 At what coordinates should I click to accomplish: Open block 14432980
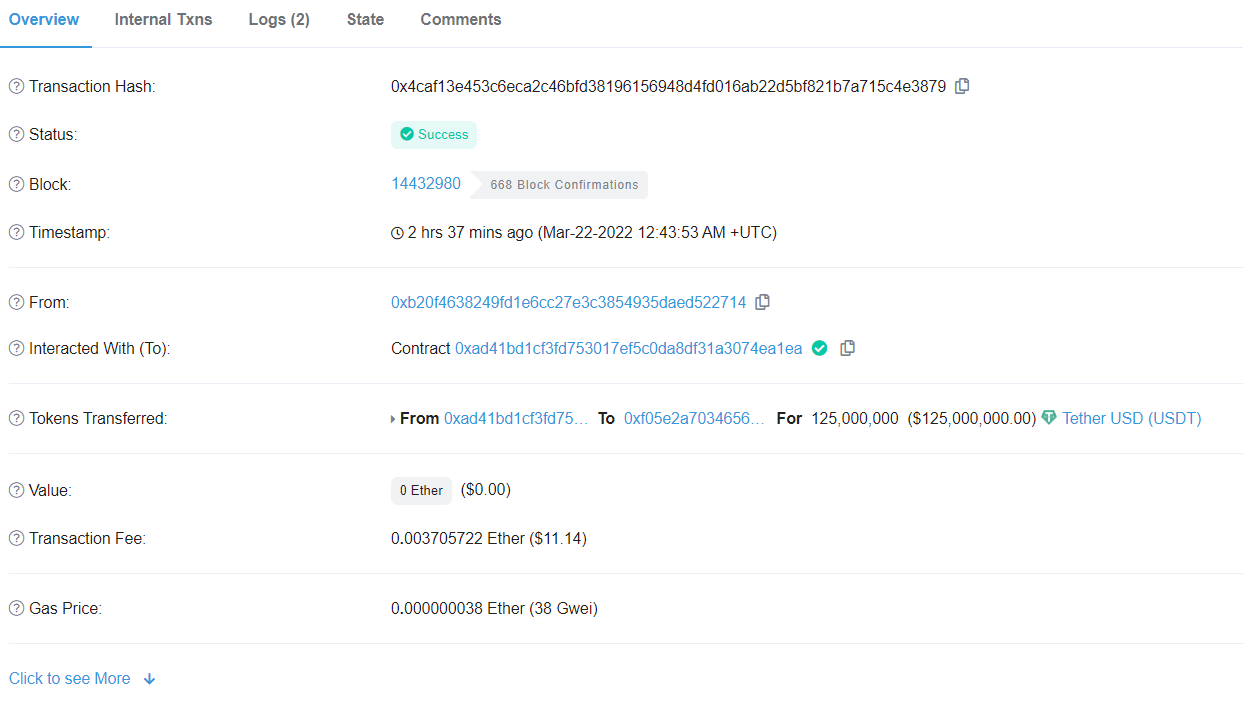click(x=427, y=183)
